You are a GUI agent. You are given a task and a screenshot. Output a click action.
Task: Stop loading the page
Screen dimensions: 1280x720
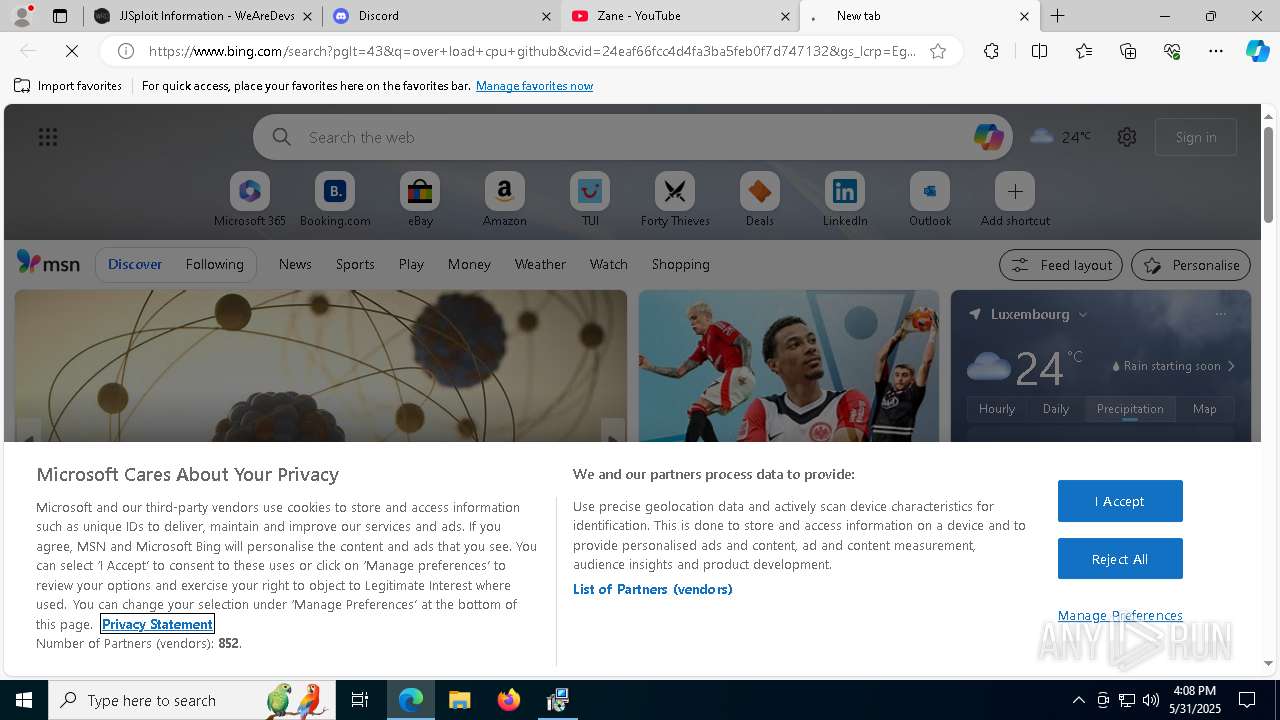(70, 51)
